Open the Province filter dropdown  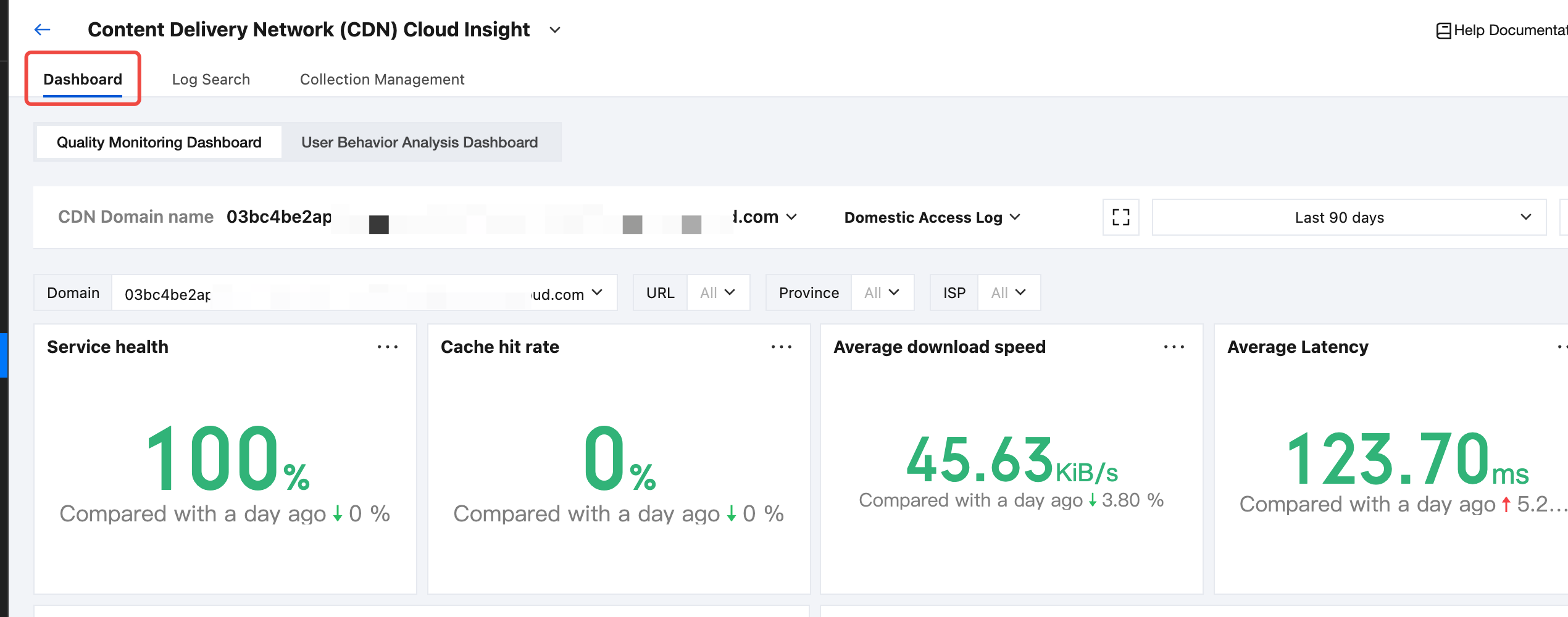click(882, 293)
